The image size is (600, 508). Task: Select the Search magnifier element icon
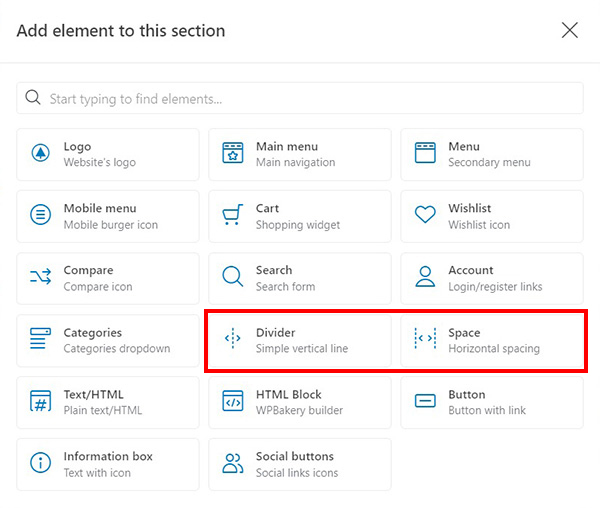(x=233, y=278)
